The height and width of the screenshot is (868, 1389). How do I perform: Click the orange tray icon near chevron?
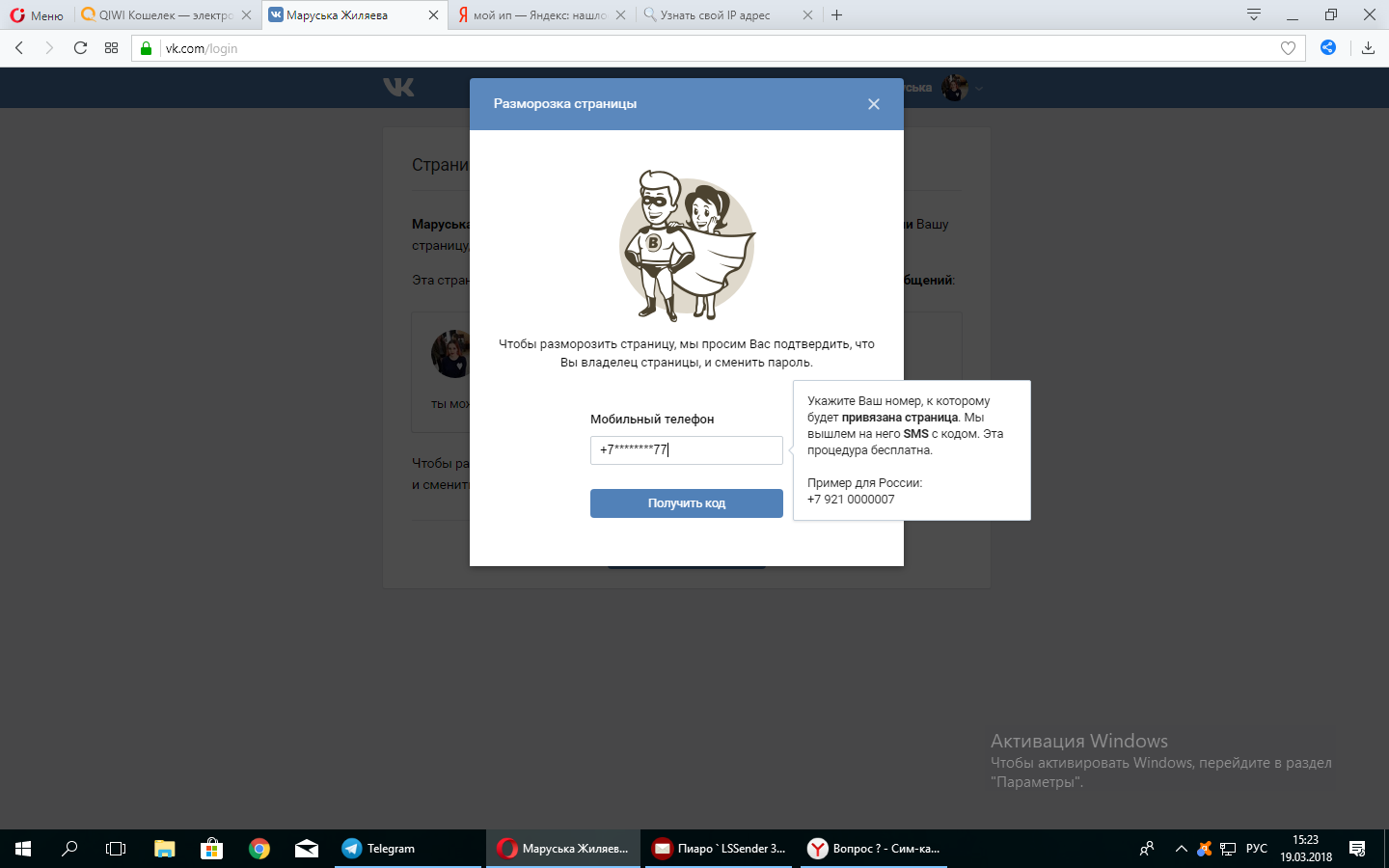click(1204, 849)
